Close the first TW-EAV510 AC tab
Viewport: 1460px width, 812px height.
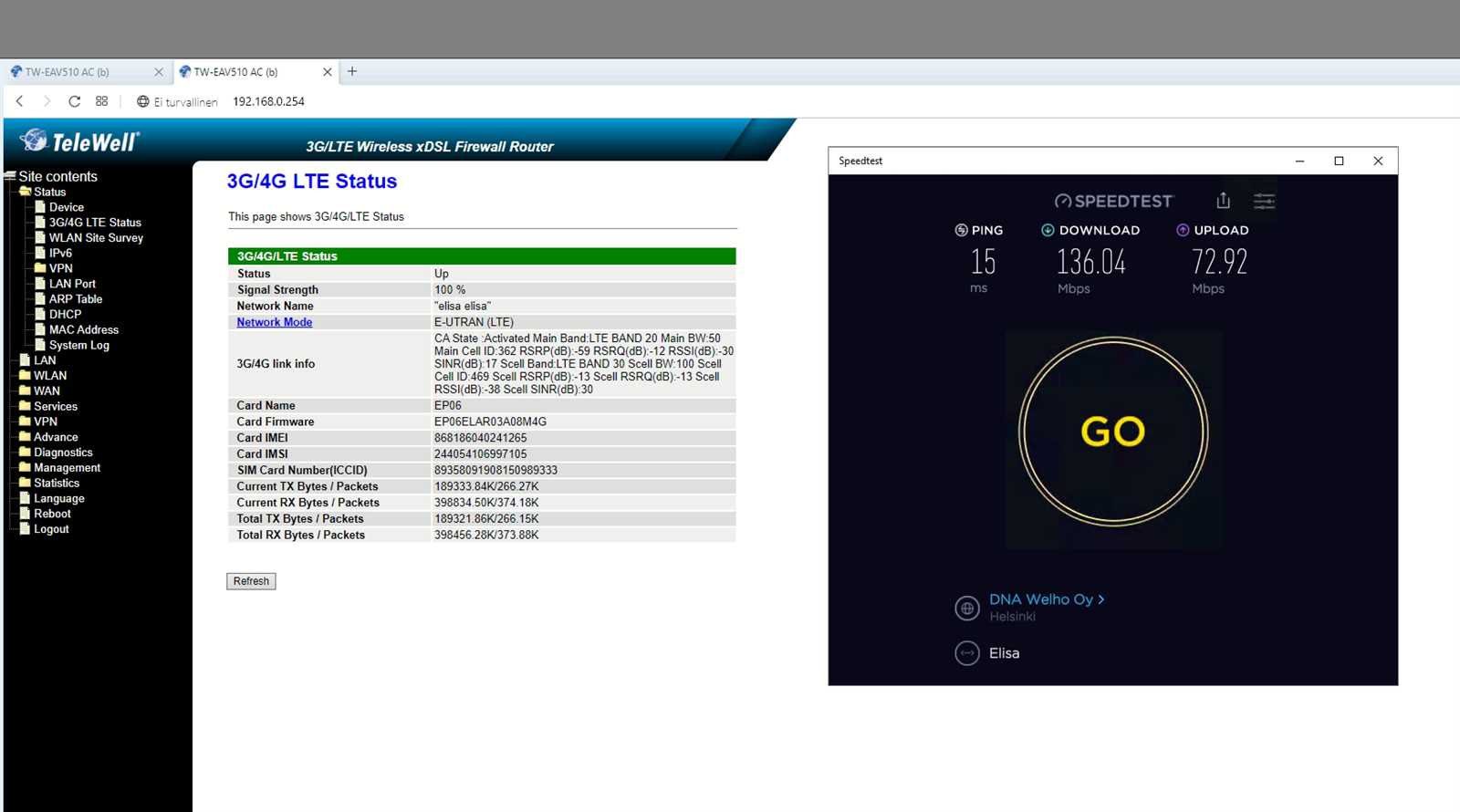[x=159, y=72]
